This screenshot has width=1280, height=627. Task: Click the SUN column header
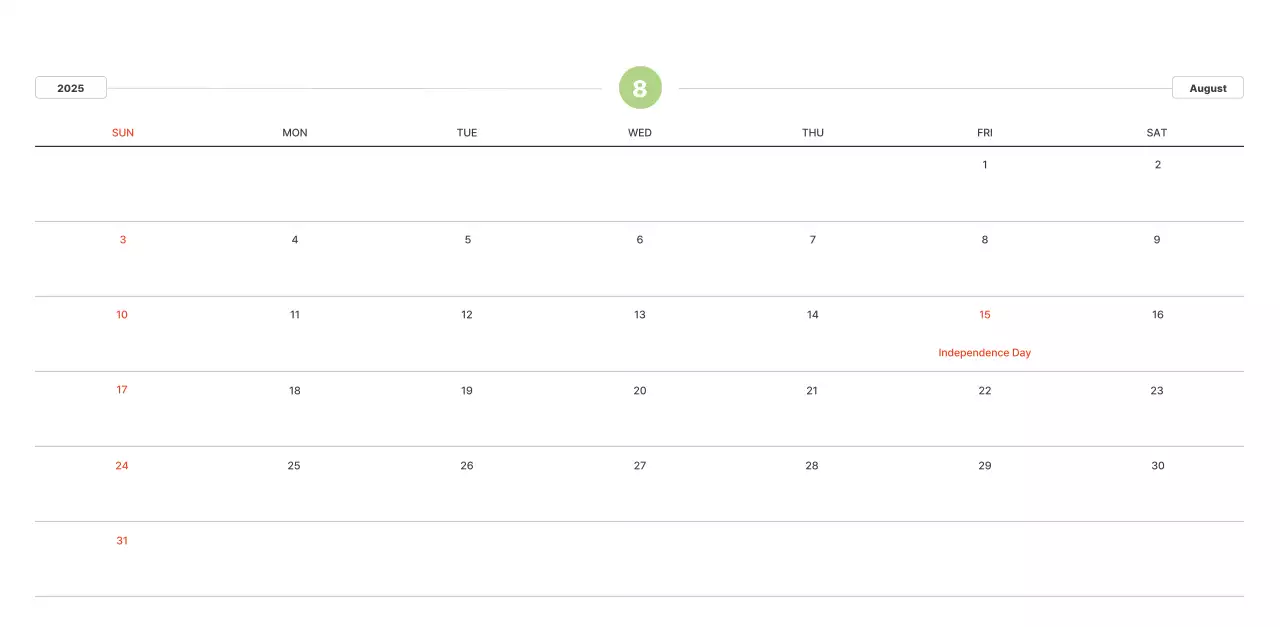[122, 133]
